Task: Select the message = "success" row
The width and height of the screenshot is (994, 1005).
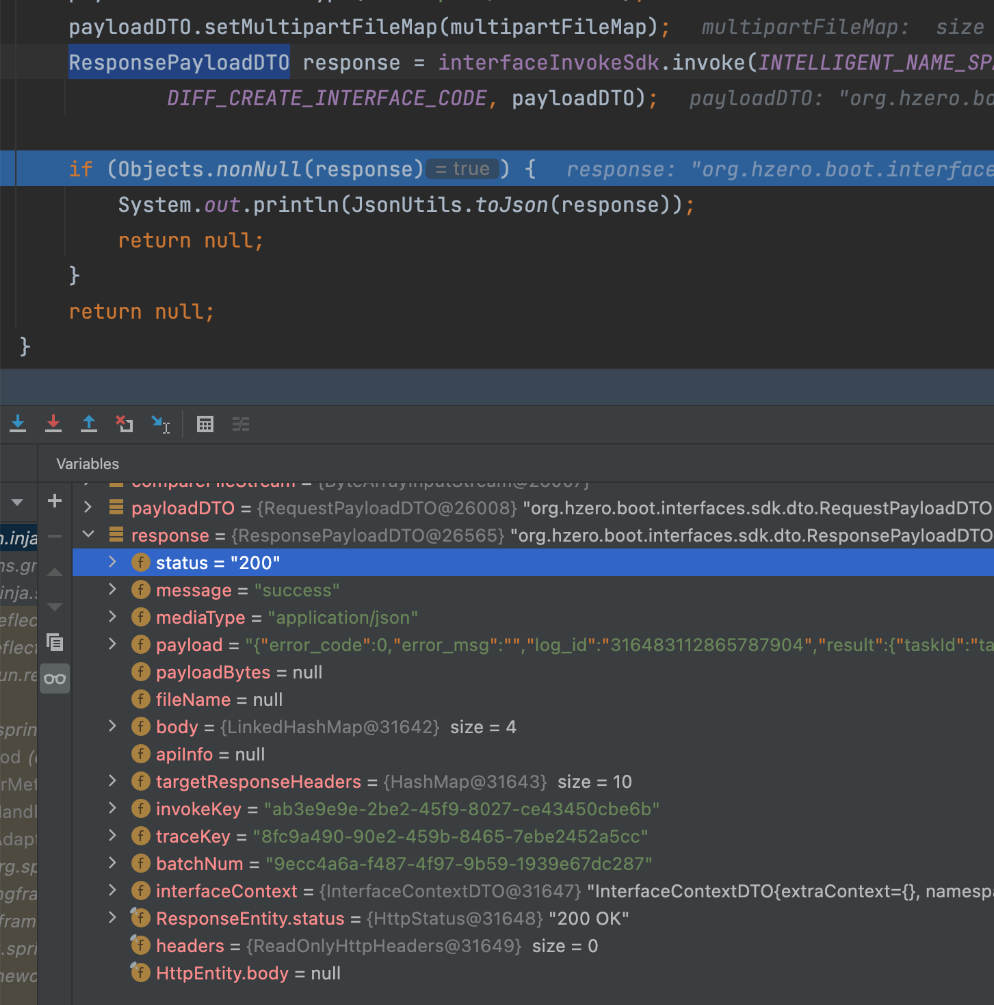Action: click(533, 590)
